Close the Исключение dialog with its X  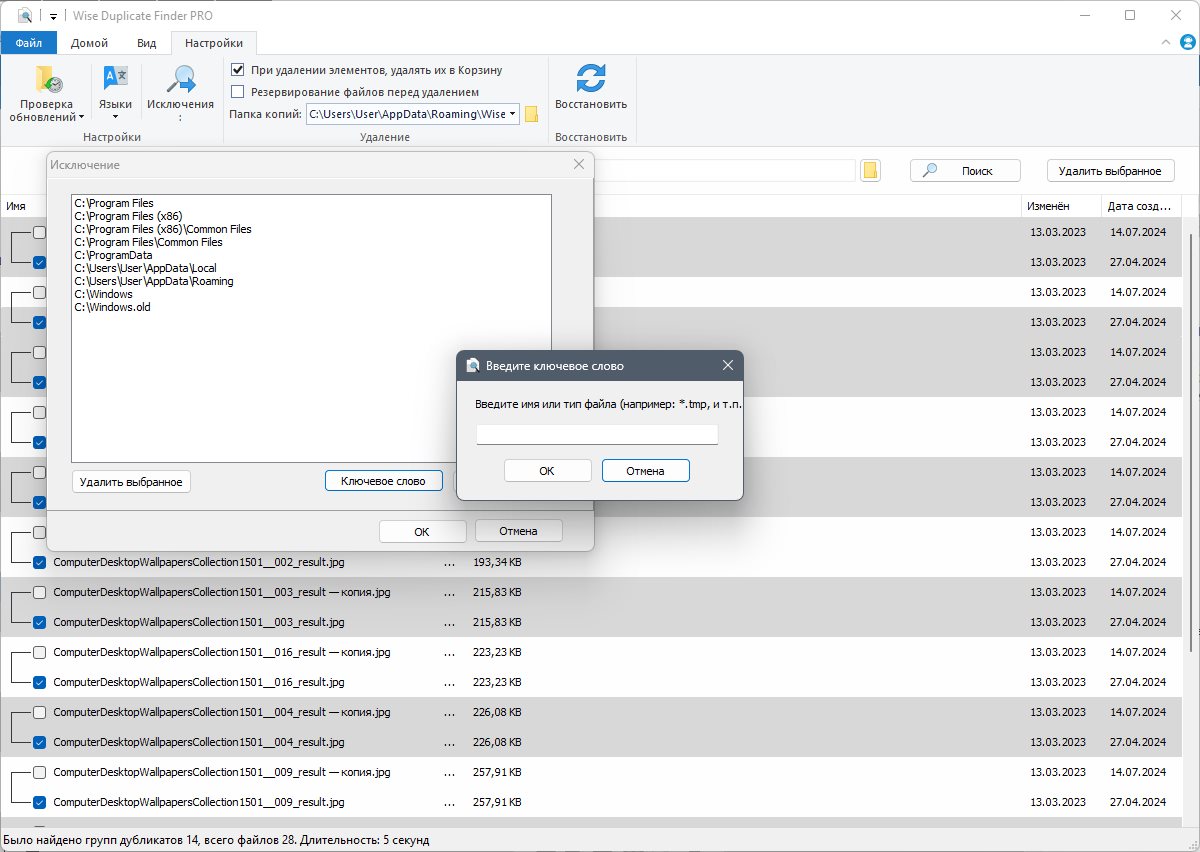pyautogui.click(x=578, y=165)
